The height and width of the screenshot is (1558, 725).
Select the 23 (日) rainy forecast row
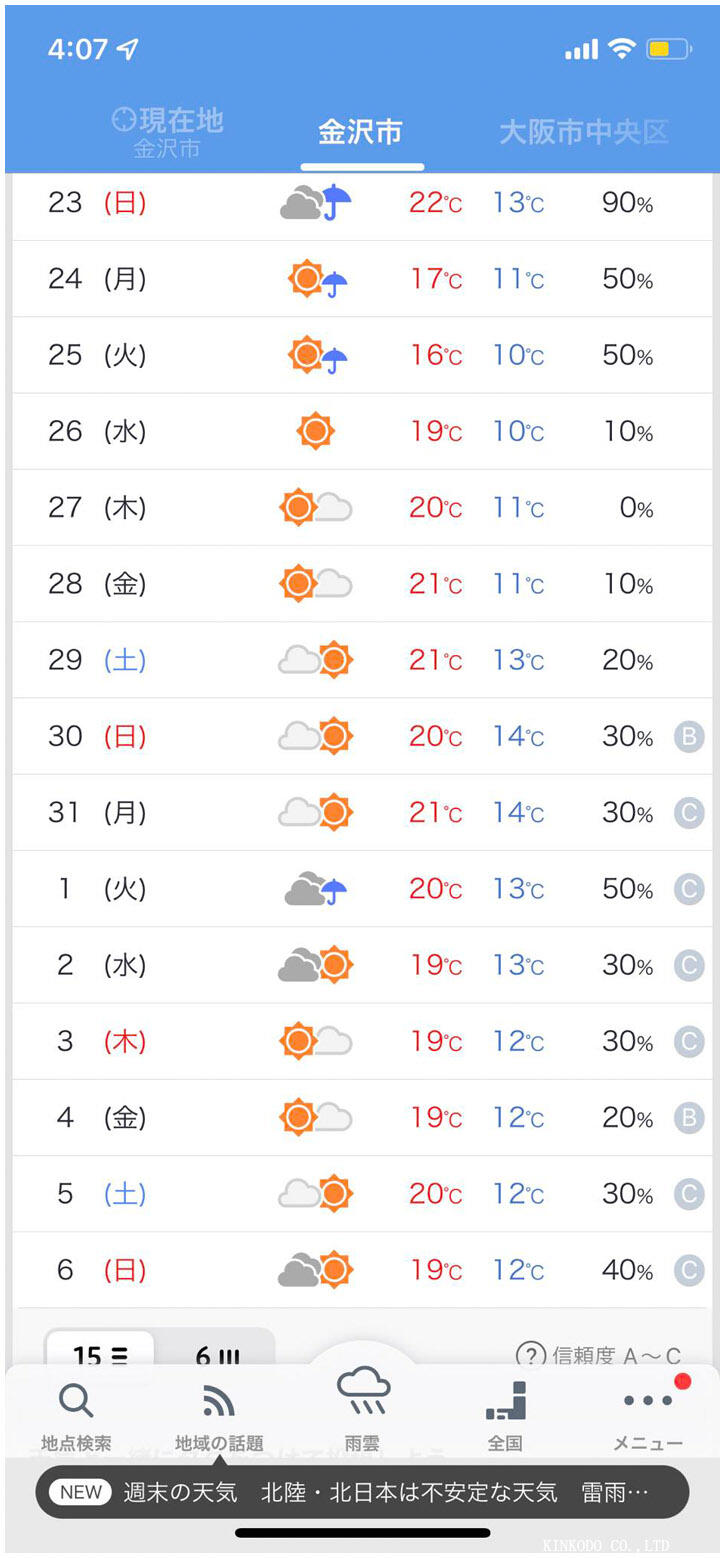(x=362, y=203)
